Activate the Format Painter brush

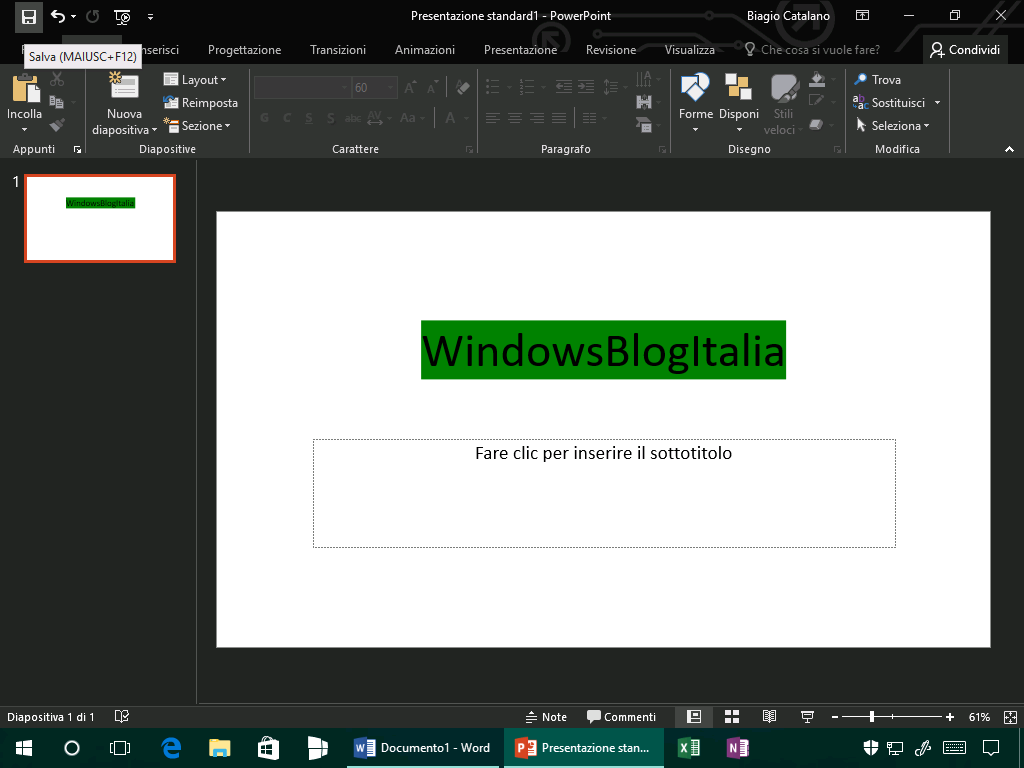[57, 125]
